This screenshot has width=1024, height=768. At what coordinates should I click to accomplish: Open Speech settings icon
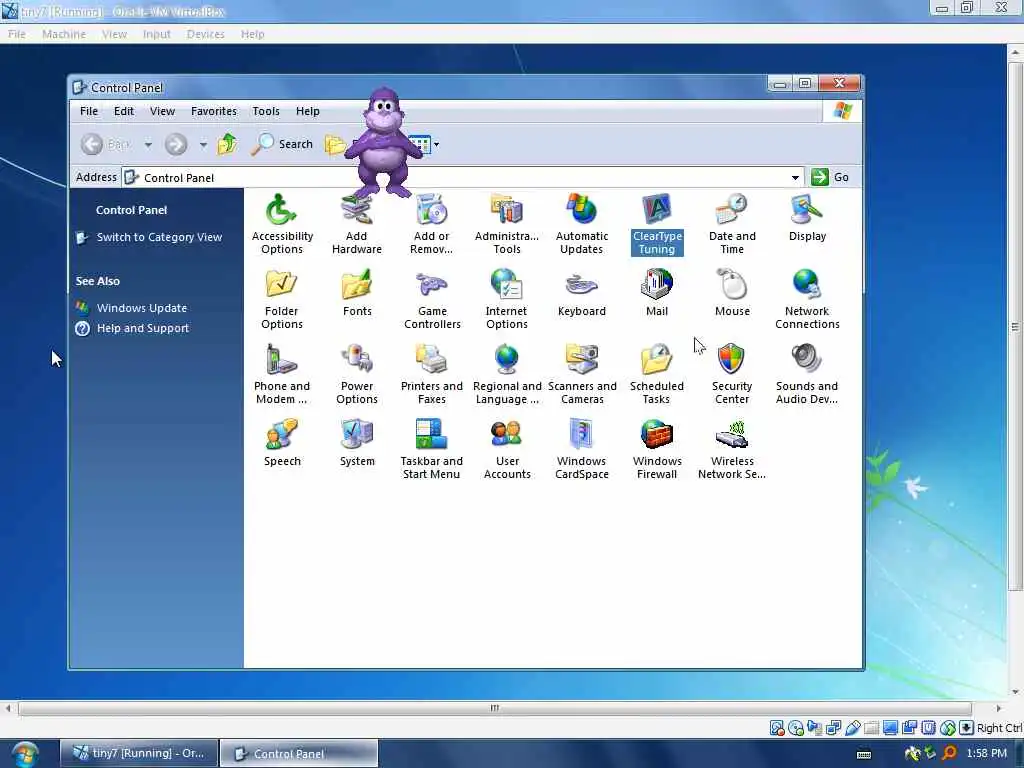coord(281,442)
